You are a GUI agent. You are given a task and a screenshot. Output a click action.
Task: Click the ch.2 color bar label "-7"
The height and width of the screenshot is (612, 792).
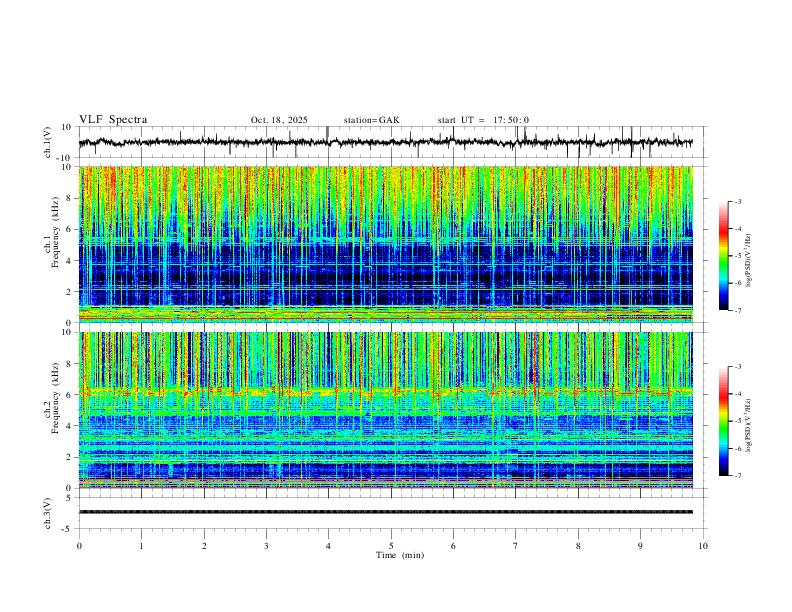(x=737, y=476)
